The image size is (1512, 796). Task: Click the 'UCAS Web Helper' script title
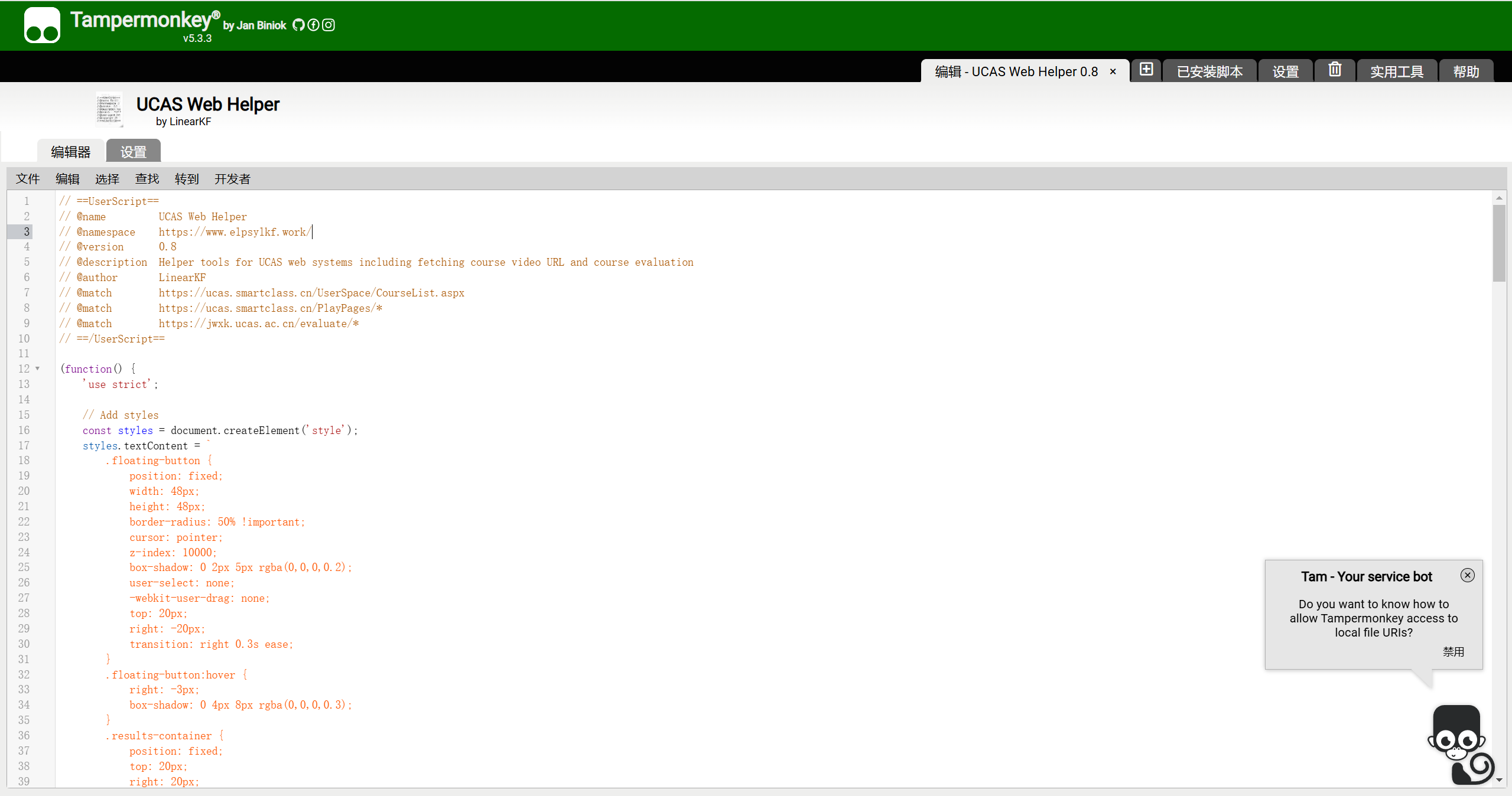click(x=208, y=105)
